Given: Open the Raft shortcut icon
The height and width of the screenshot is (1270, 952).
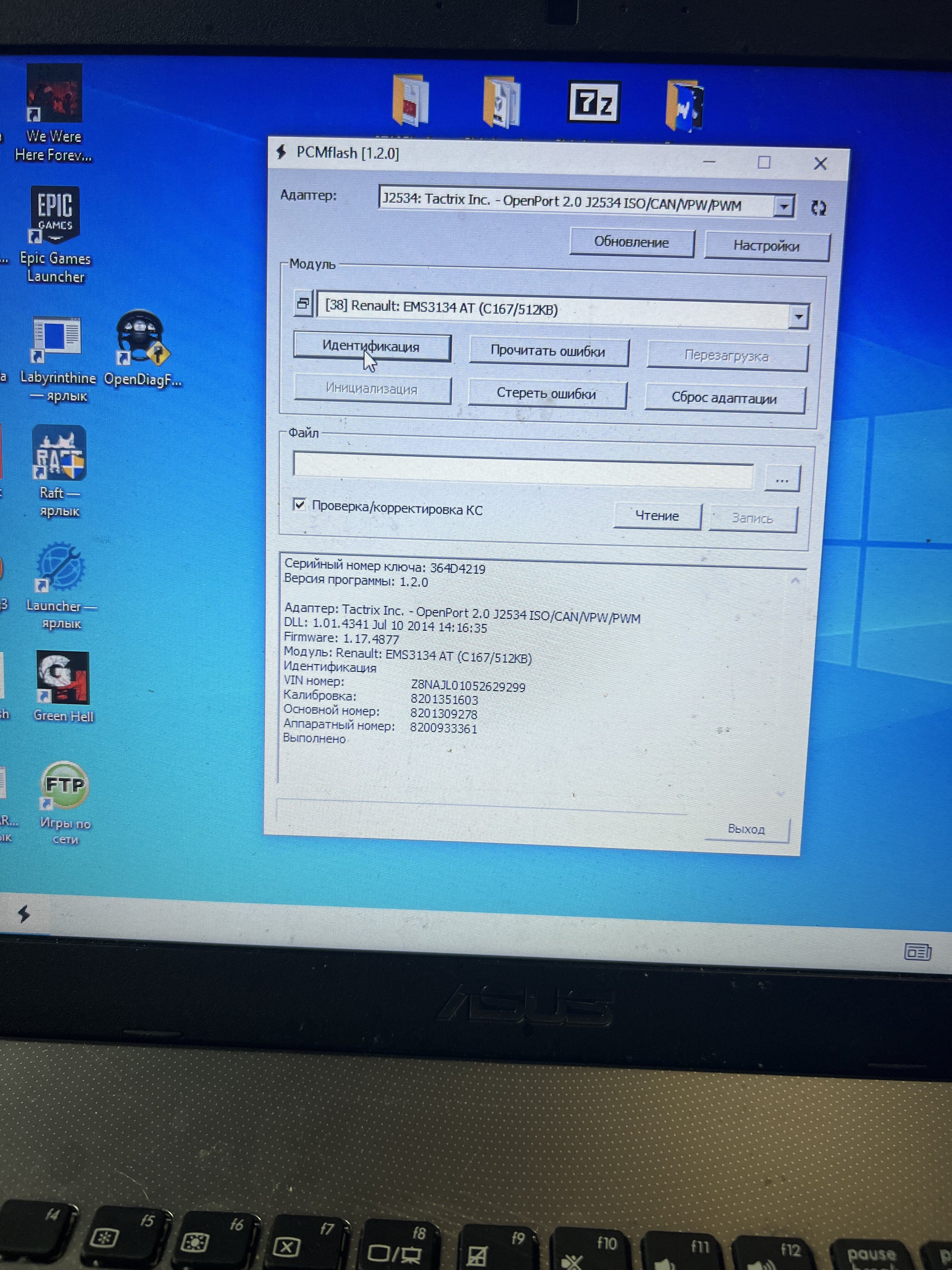Looking at the screenshot, I should 59,454.
